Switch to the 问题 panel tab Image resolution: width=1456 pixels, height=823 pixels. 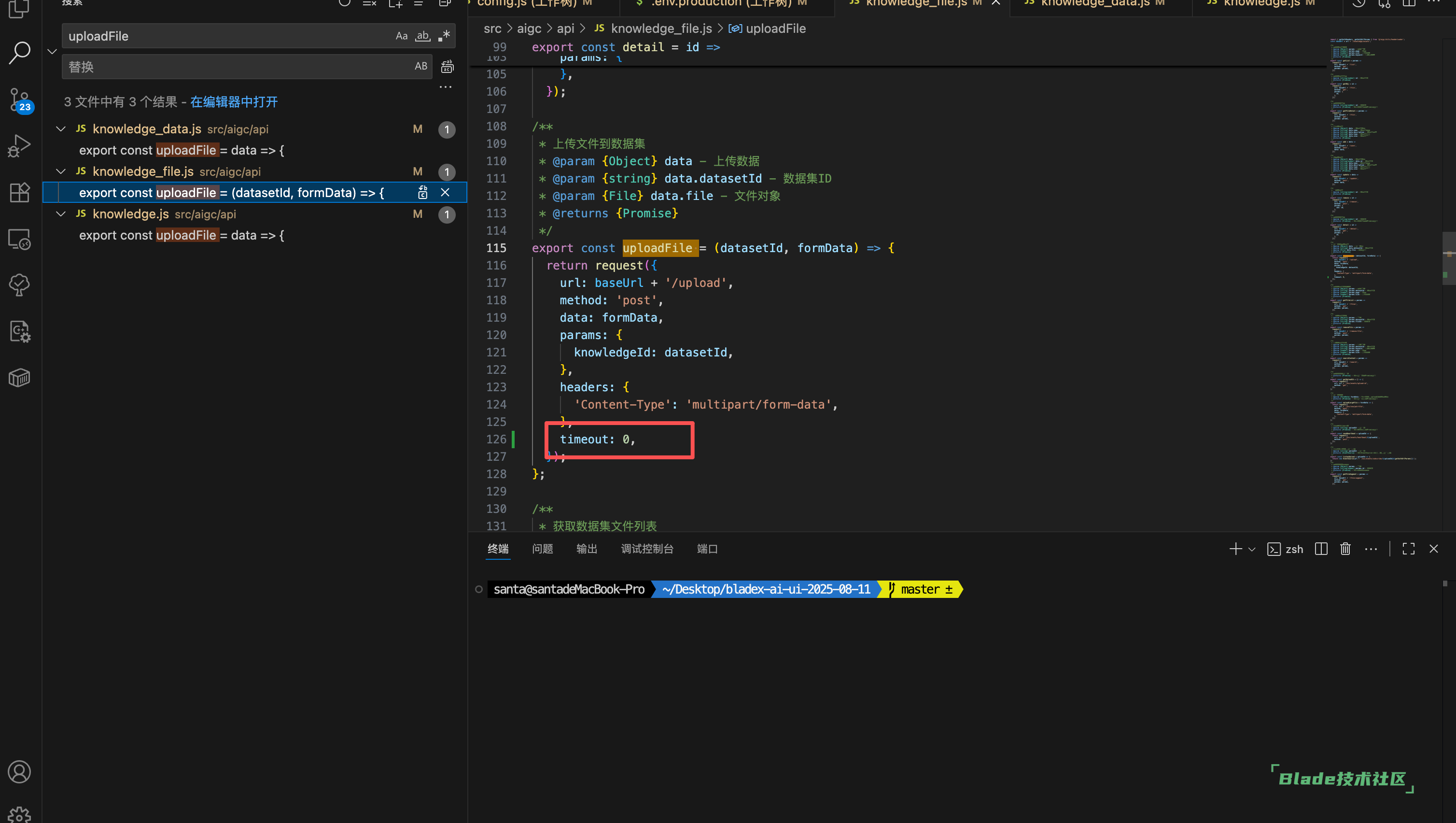543,549
